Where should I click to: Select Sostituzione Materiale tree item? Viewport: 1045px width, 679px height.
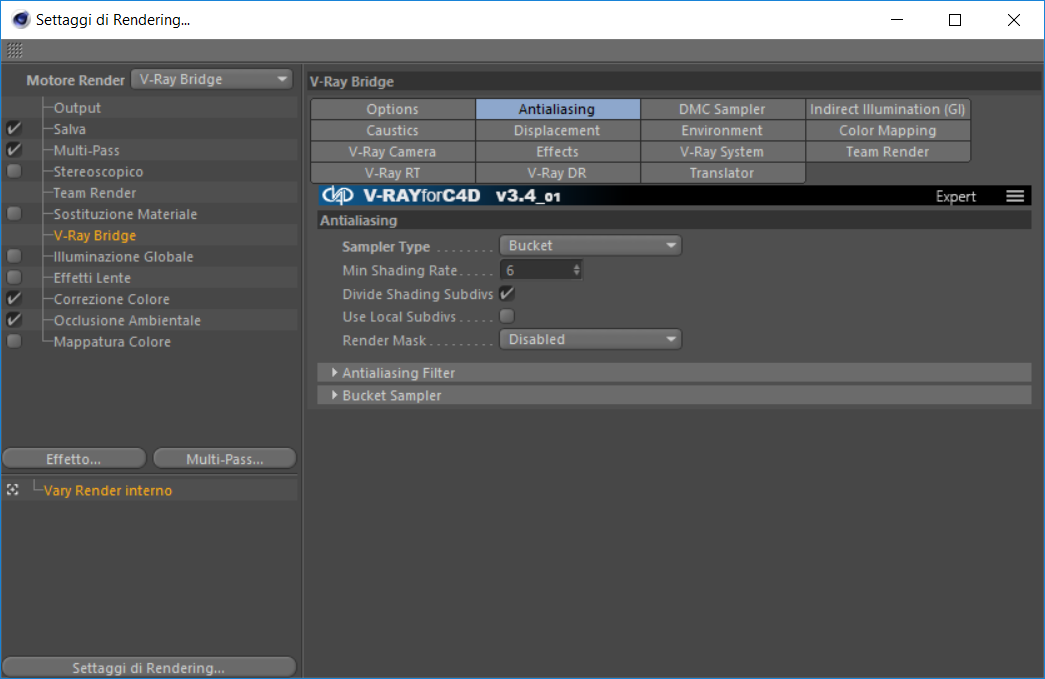tap(125, 214)
